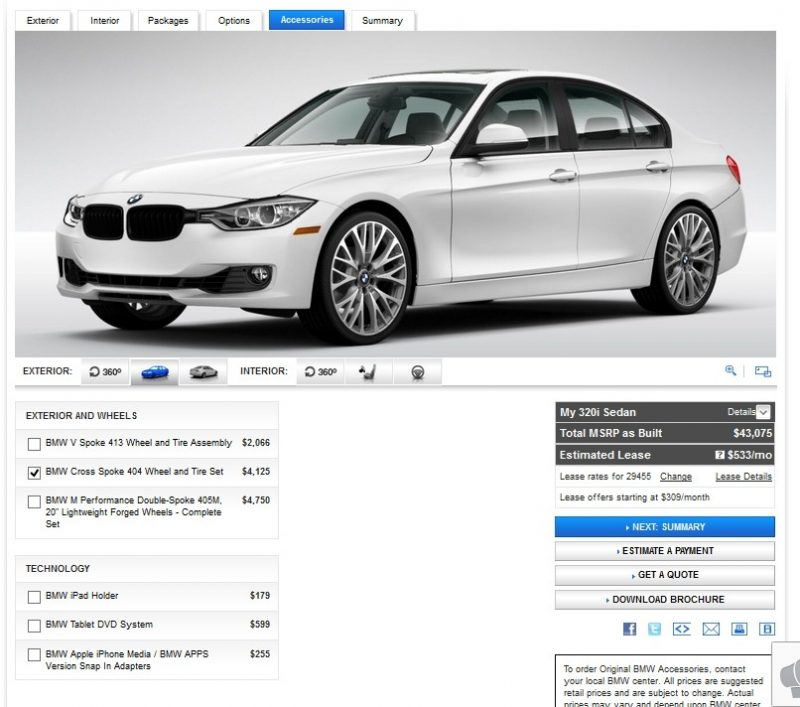Open the full-screen image view icon
Screen dimensions: 800x707
763,371
